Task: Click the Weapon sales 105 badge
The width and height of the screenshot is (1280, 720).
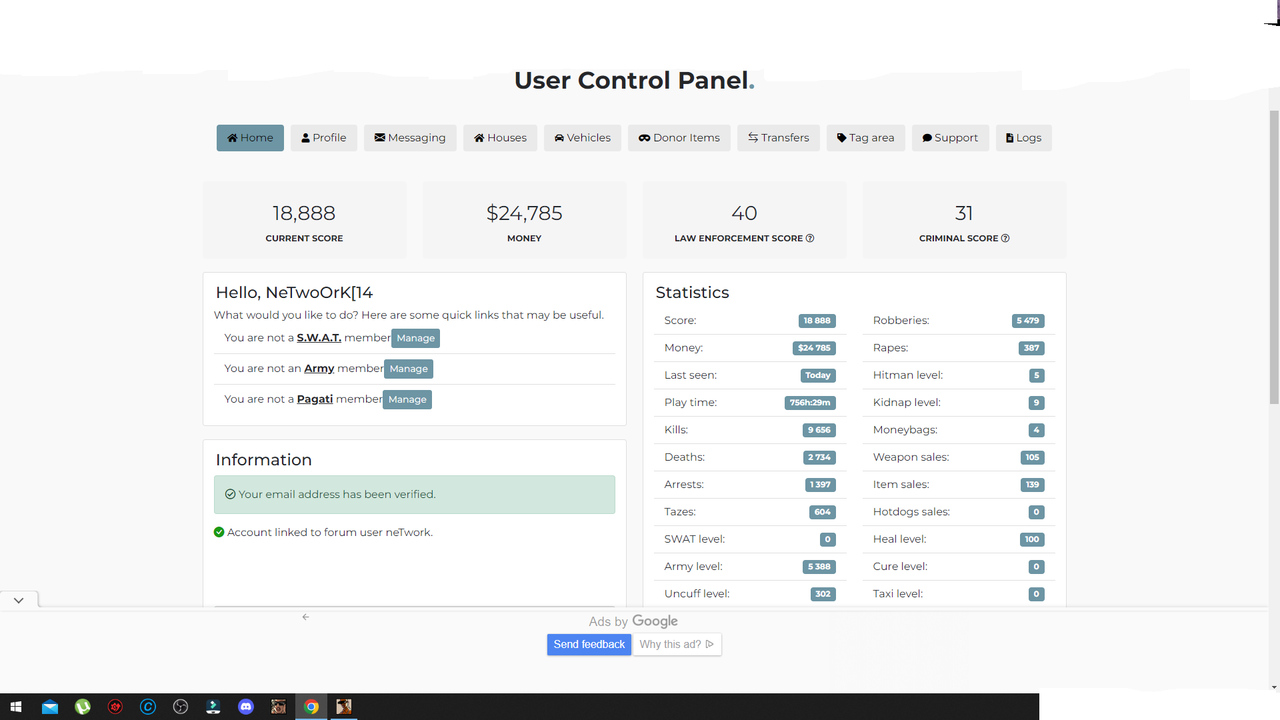Action: [x=1032, y=457]
